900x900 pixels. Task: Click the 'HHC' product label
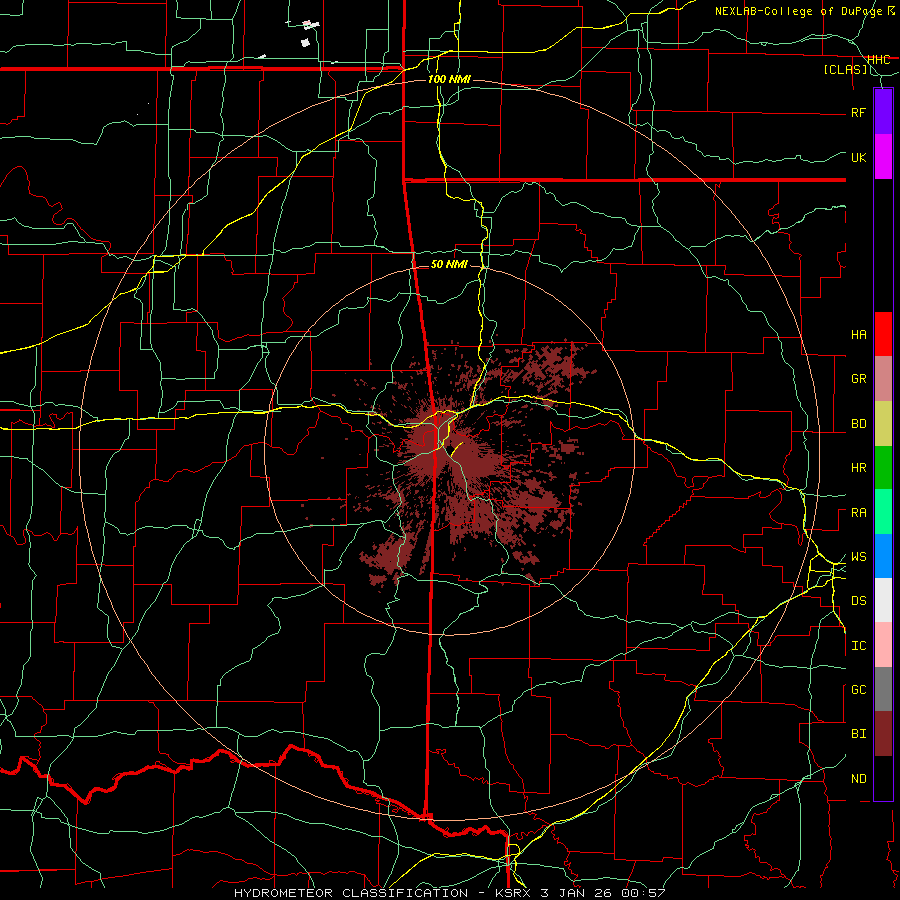click(x=879, y=60)
